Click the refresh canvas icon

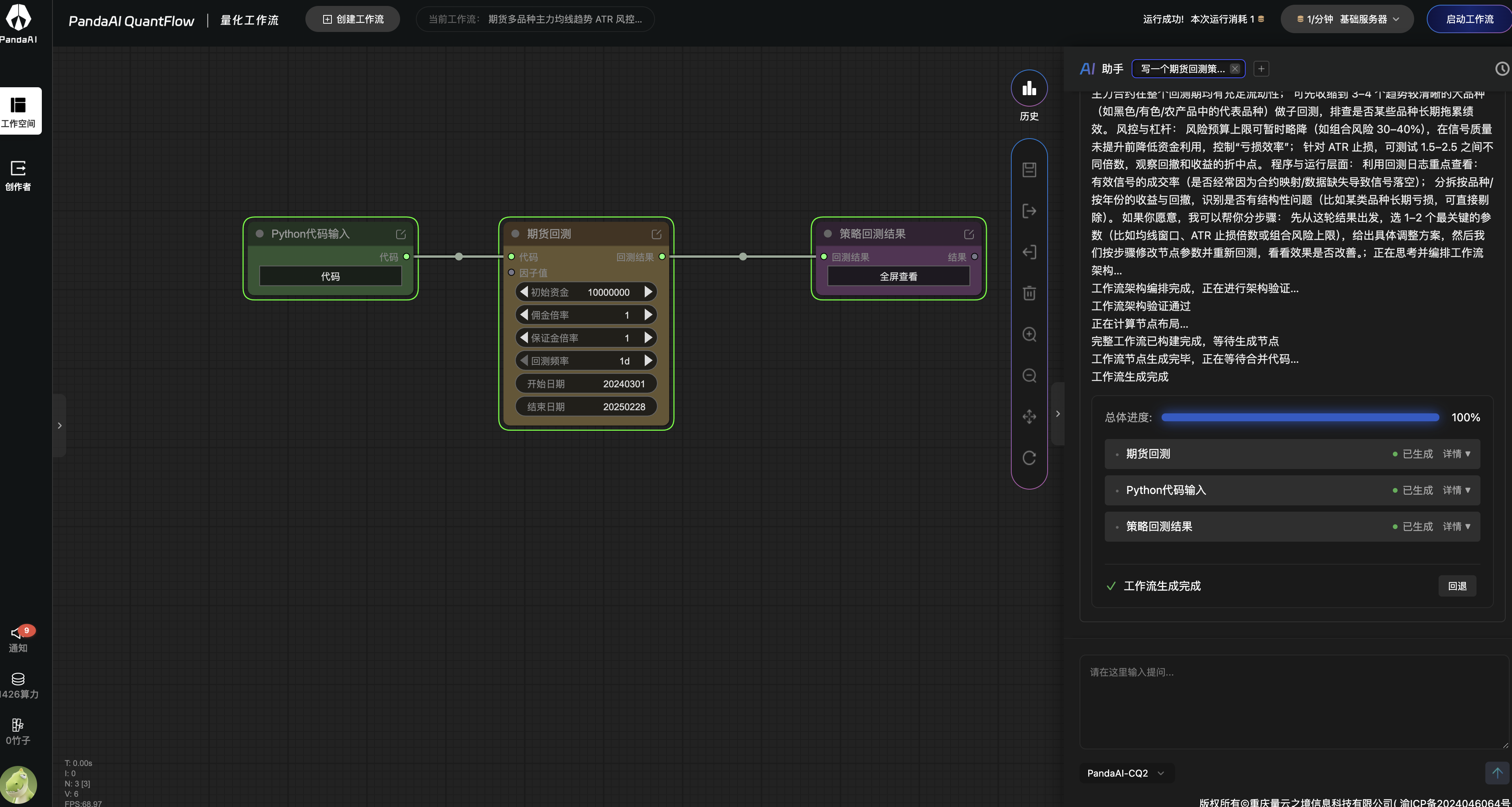(x=1029, y=458)
